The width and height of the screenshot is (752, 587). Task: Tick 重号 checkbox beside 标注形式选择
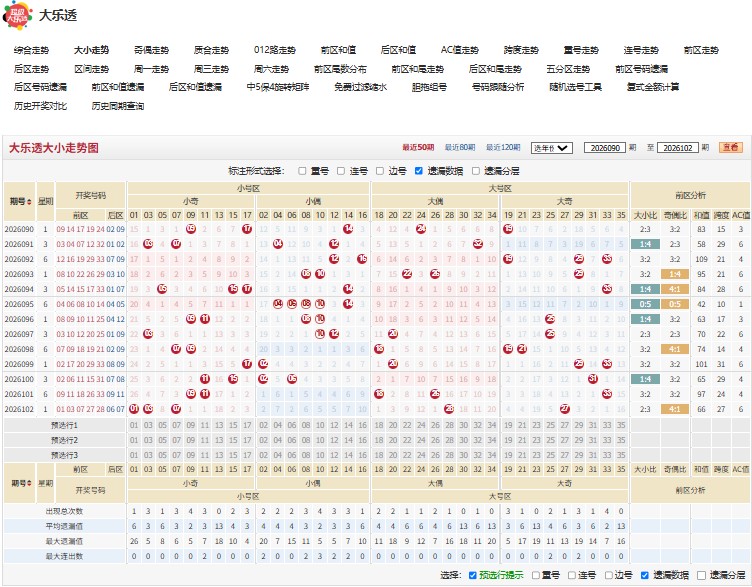click(x=302, y=171)
